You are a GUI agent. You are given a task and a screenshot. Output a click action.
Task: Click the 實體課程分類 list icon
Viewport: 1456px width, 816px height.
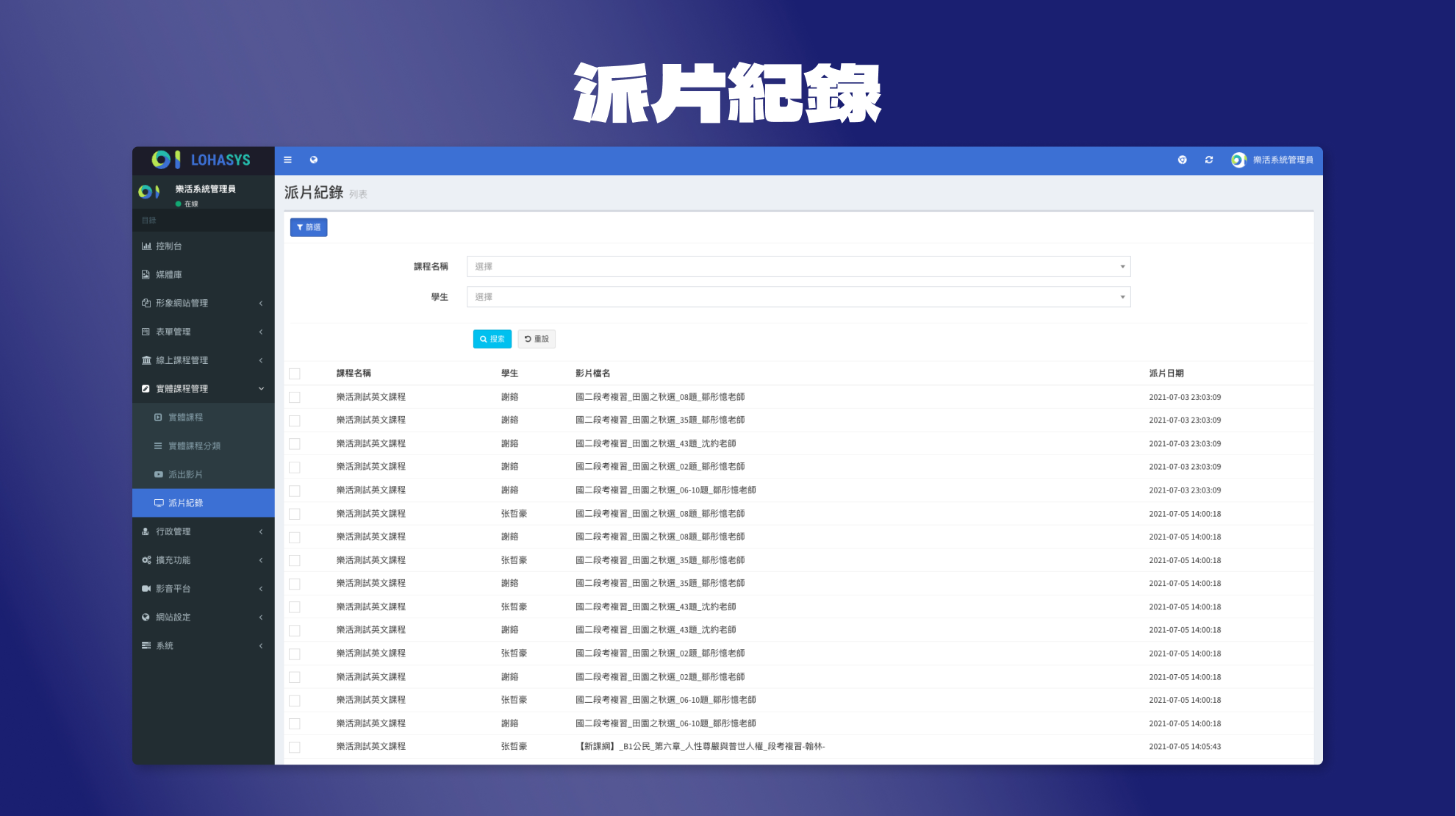158,446
